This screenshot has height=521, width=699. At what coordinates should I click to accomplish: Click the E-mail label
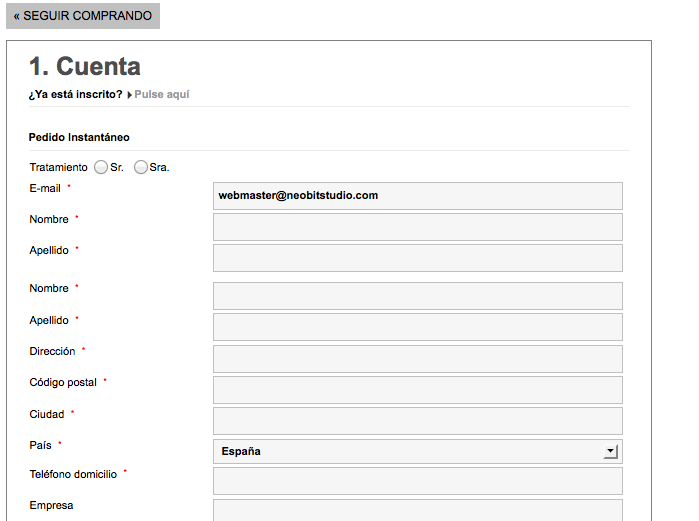coord(45,188)
